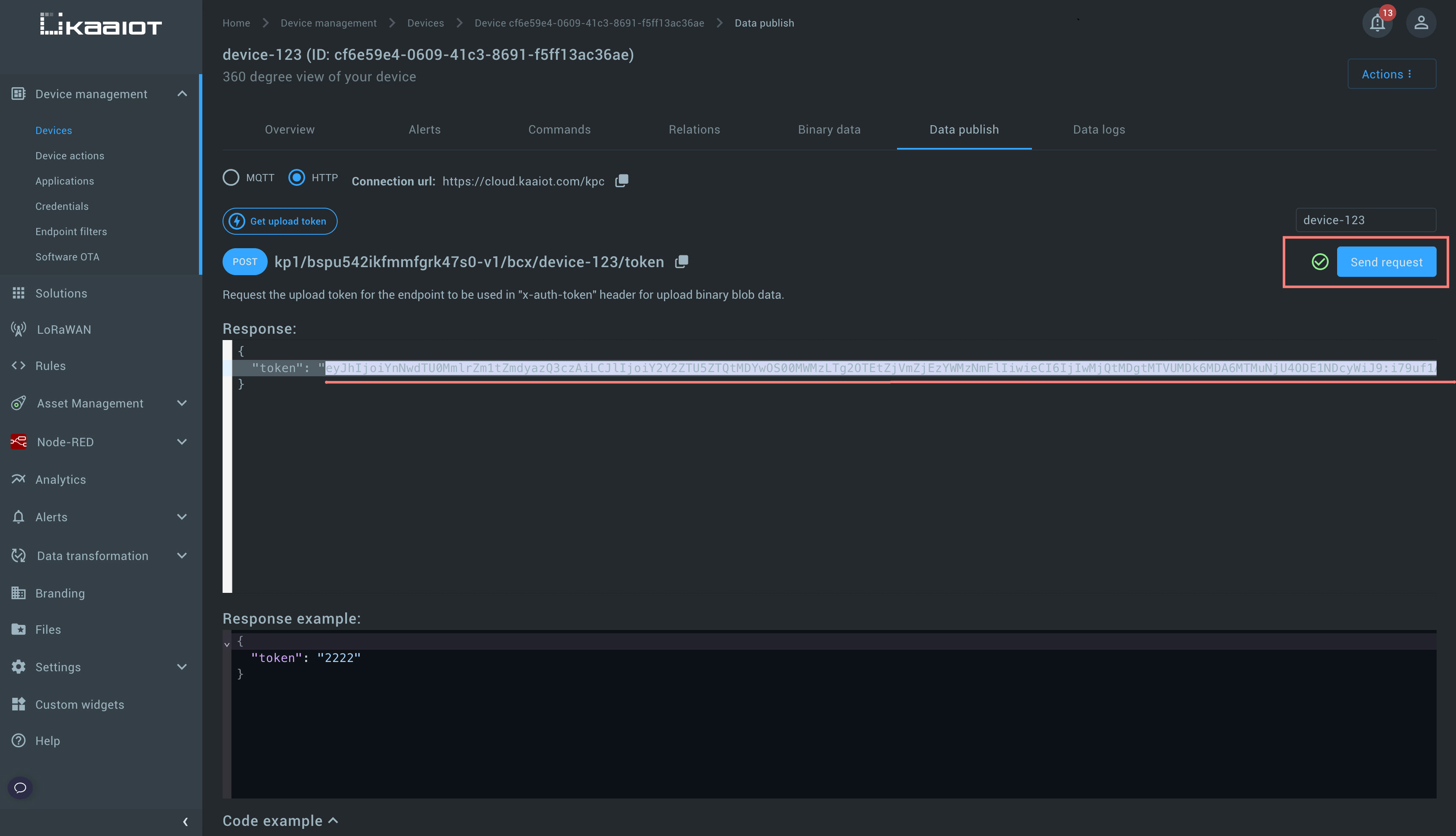
Task: Click the POST method badge
Action: pyautogui.click(x=244, y=262)
